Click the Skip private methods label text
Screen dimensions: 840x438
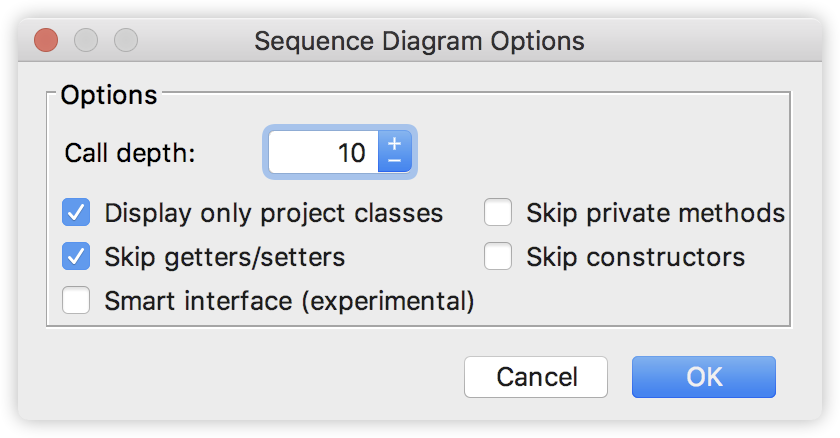click(x=655, y=213)
